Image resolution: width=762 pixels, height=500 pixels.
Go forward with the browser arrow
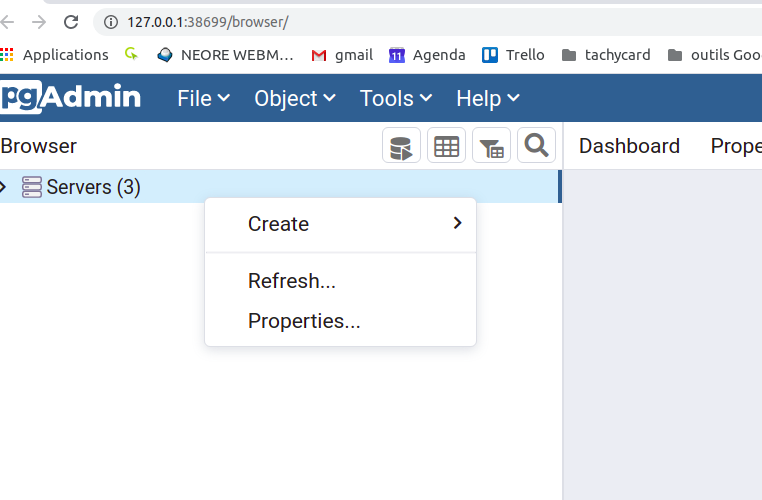(38, 22)
